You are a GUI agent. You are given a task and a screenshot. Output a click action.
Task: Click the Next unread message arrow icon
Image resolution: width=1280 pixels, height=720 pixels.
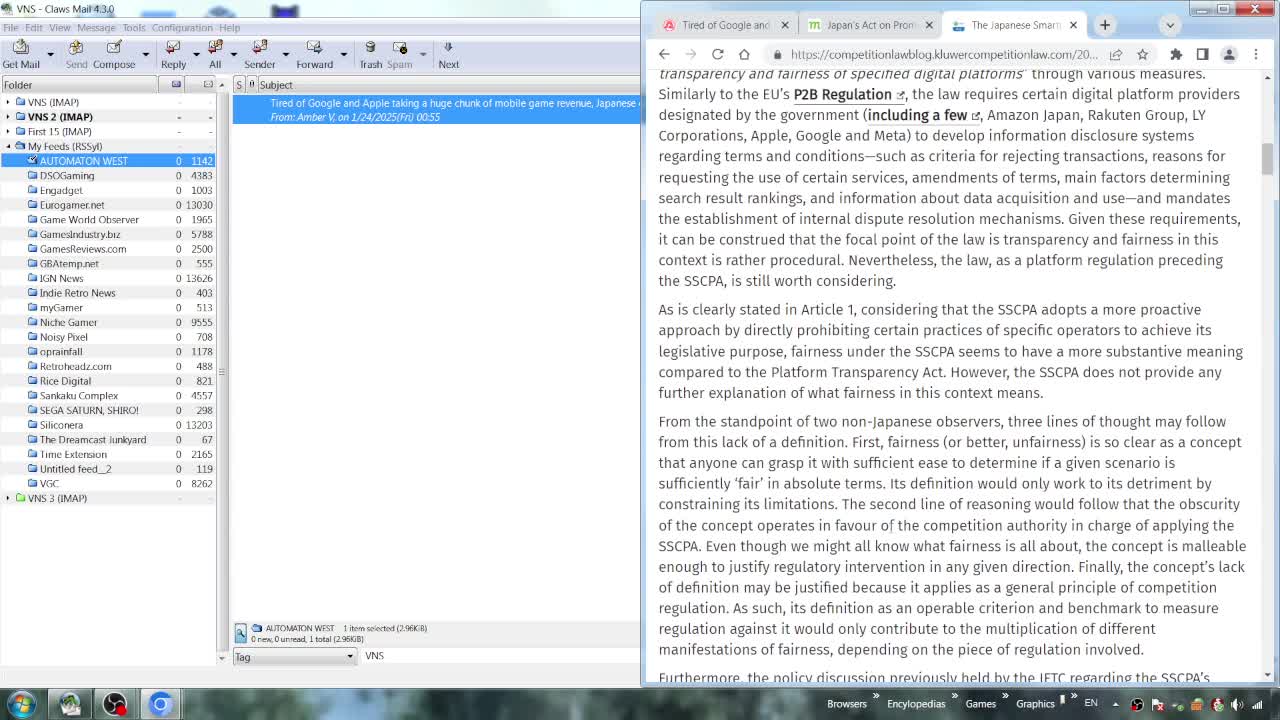[448, 48]
